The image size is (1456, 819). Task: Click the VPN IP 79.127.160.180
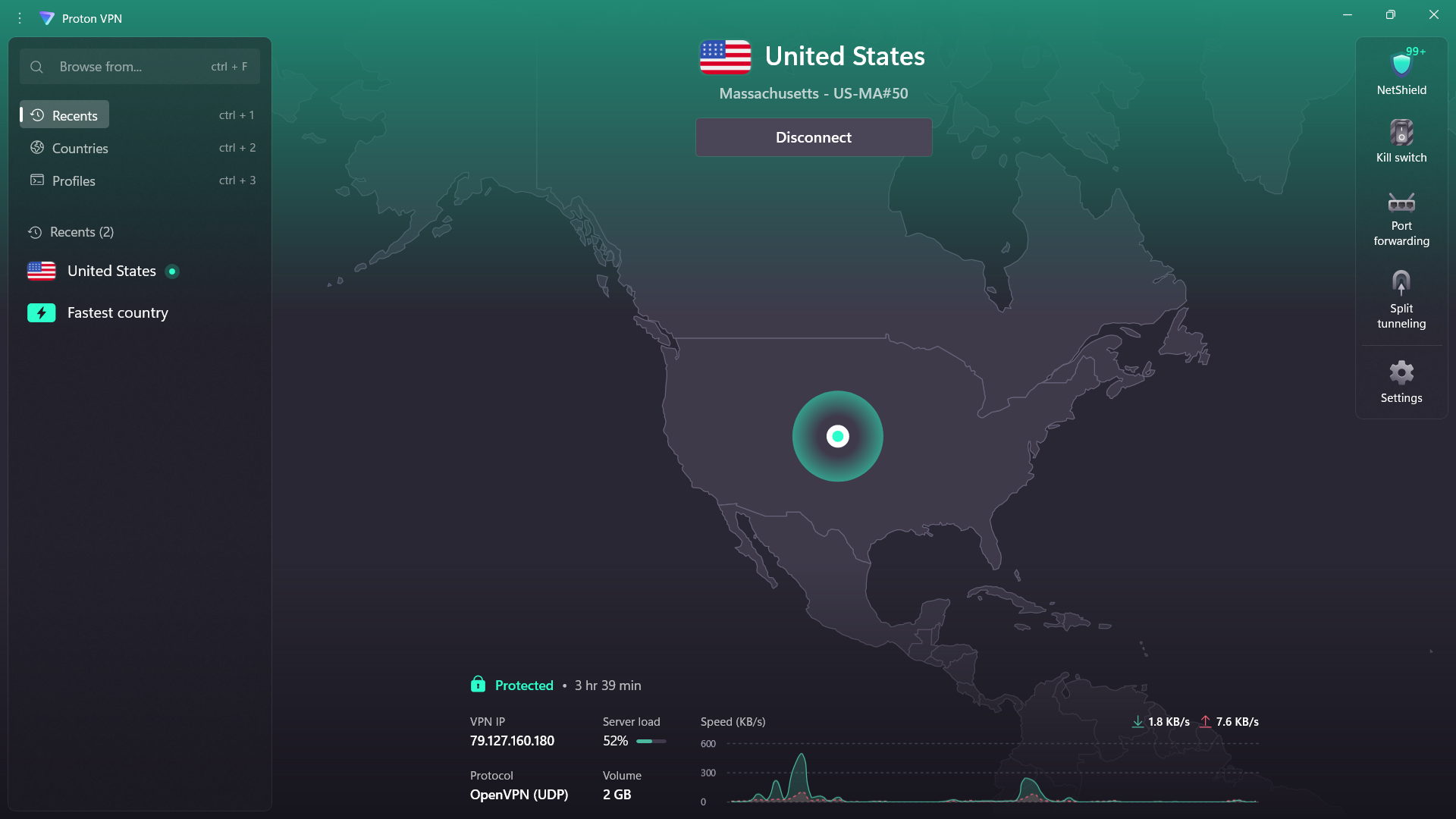point(512,741)
